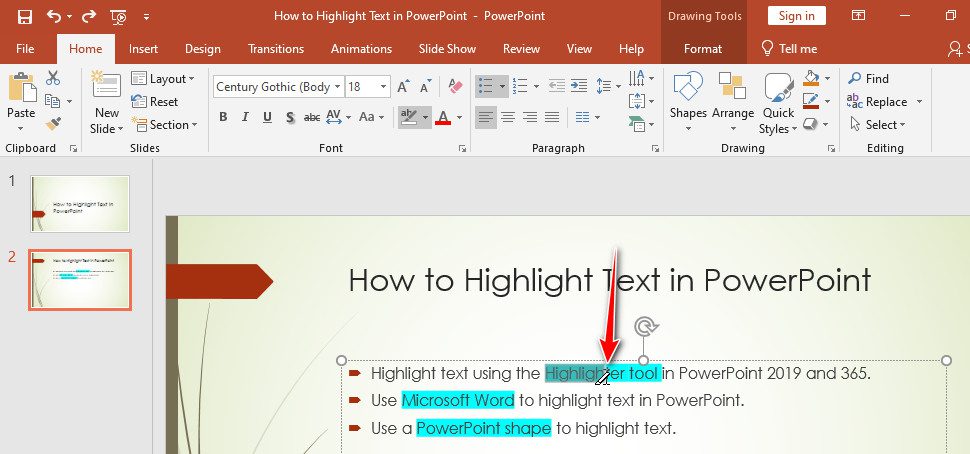Open the Bullets dropdown arrow
This screenshot has width=970, height=454.
pos(502,86)
